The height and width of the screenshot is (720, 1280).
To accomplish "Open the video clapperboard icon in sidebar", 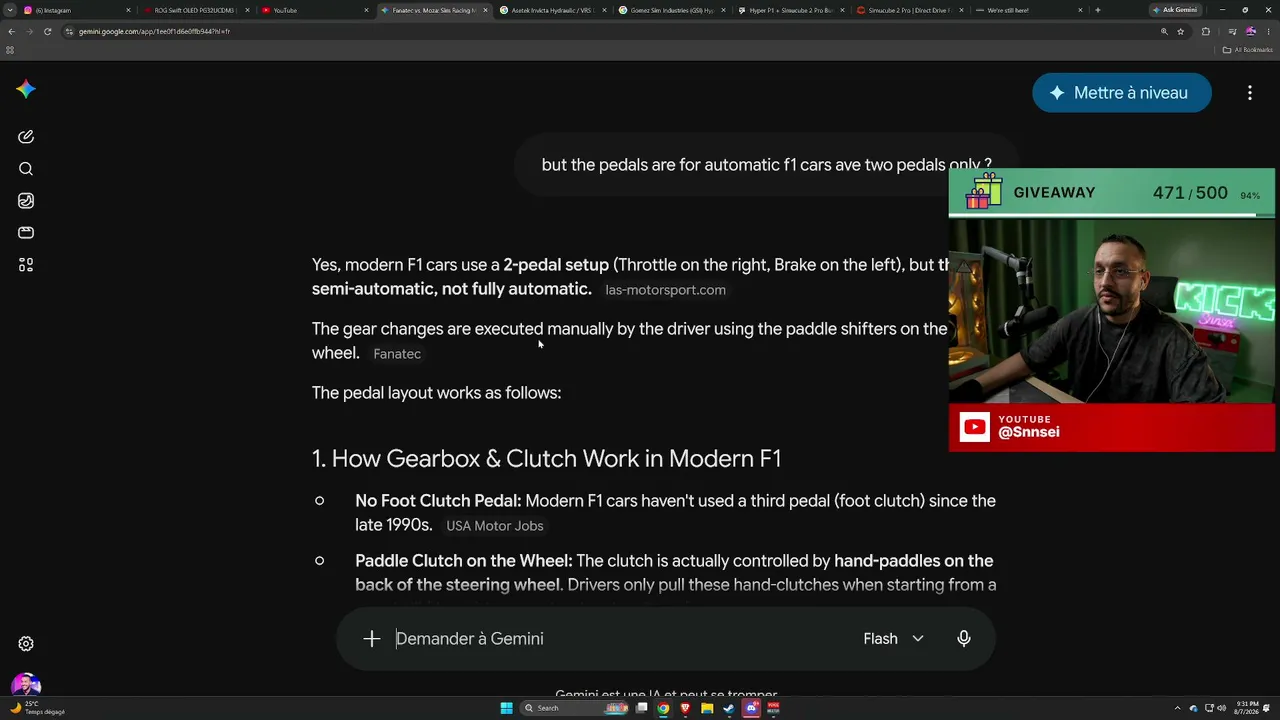I will coord(26,233).
